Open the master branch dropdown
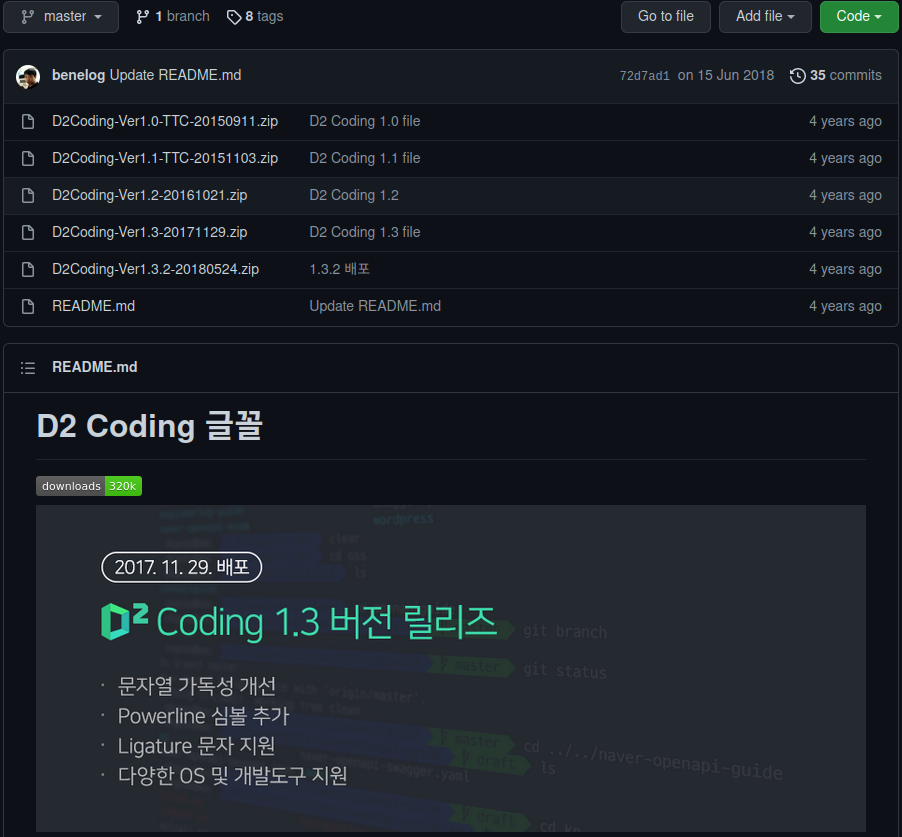 pyautogui.click(x=61, y=17)
